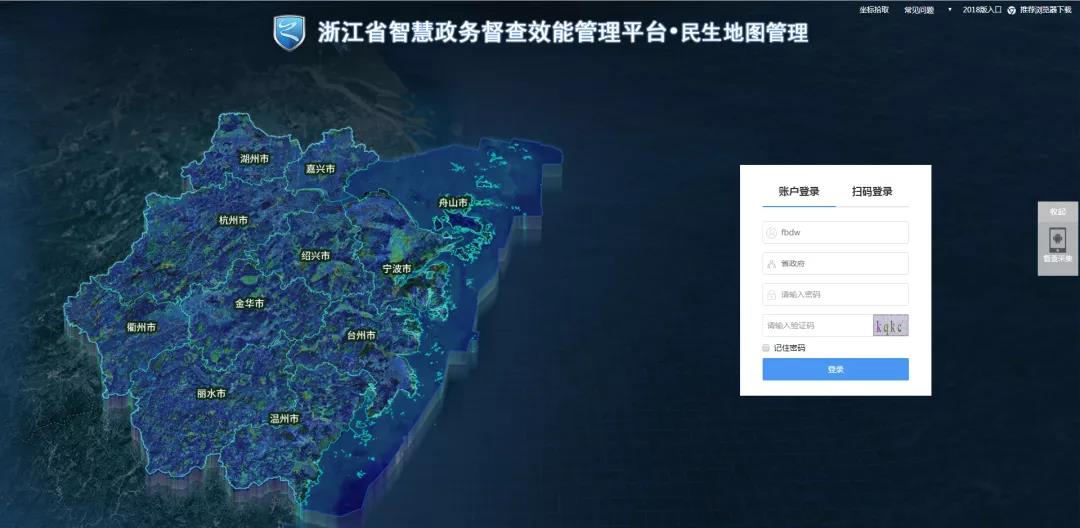The height and width of the screenshot is (528, 1080).
Task: Collapse the side panel via 收起
Action: (1058, 212)
